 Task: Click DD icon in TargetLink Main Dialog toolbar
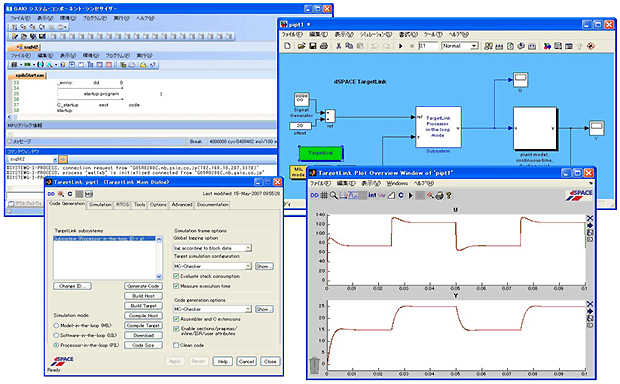tap(51, 194)
